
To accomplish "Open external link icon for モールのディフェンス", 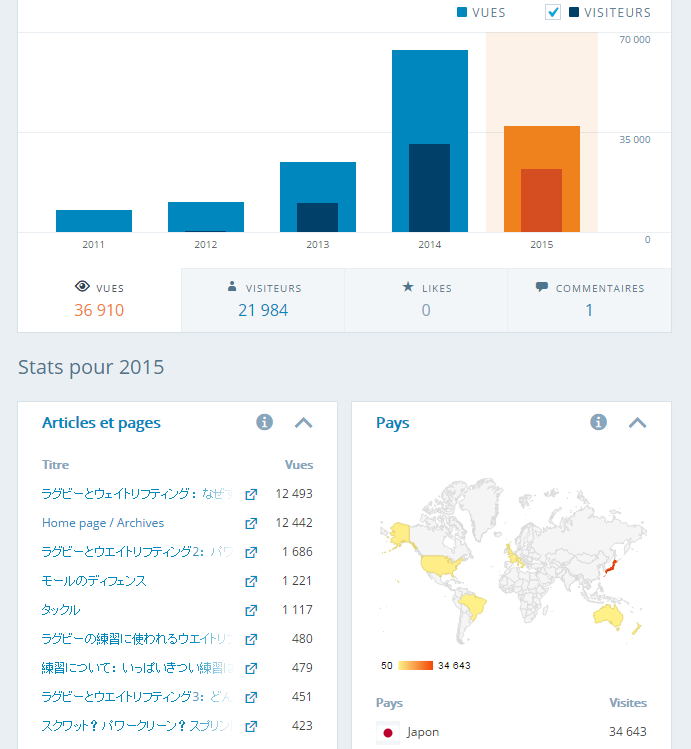I will (251, 581).
